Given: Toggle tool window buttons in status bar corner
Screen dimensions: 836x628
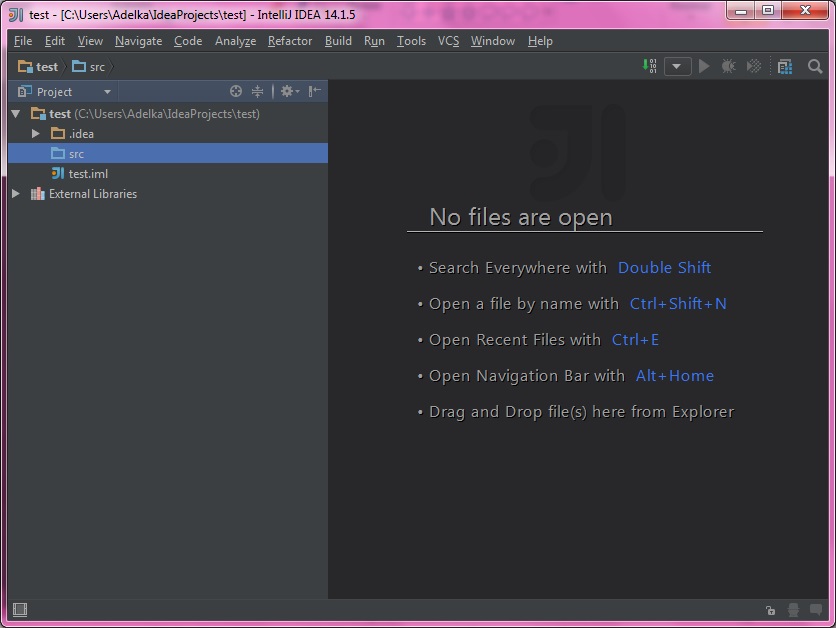Looking at the screenshot, I should [20, 609].
